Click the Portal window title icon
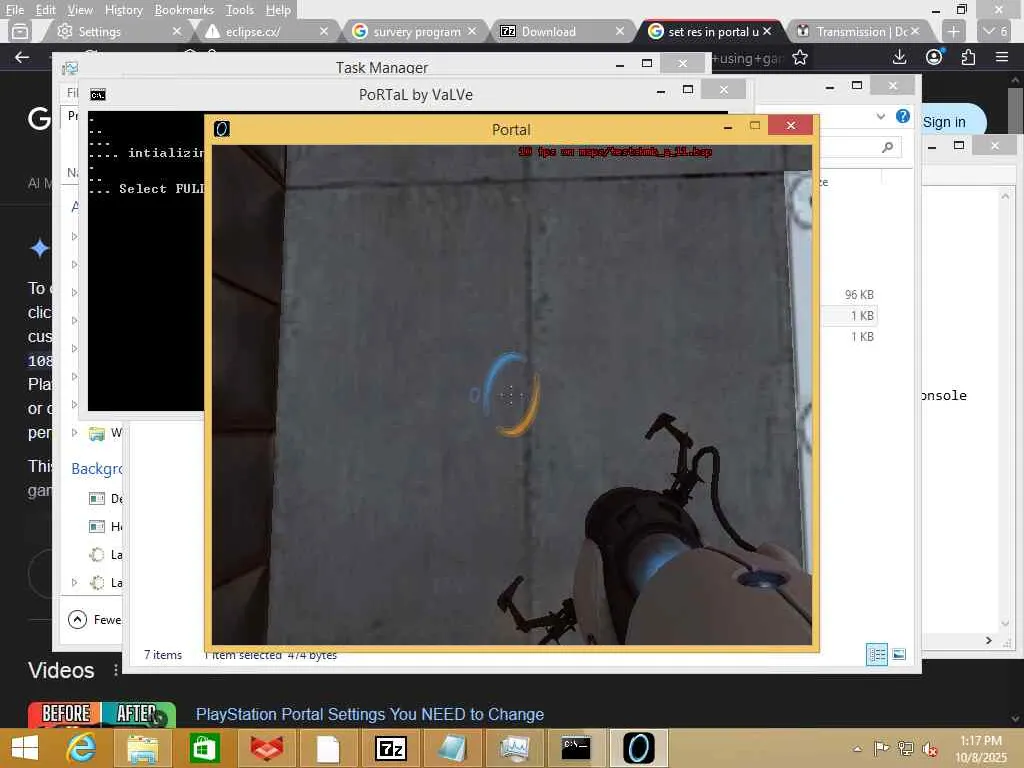Image resolution: width=1024 pixels, height=768 pixels. (x=222, y=129)
